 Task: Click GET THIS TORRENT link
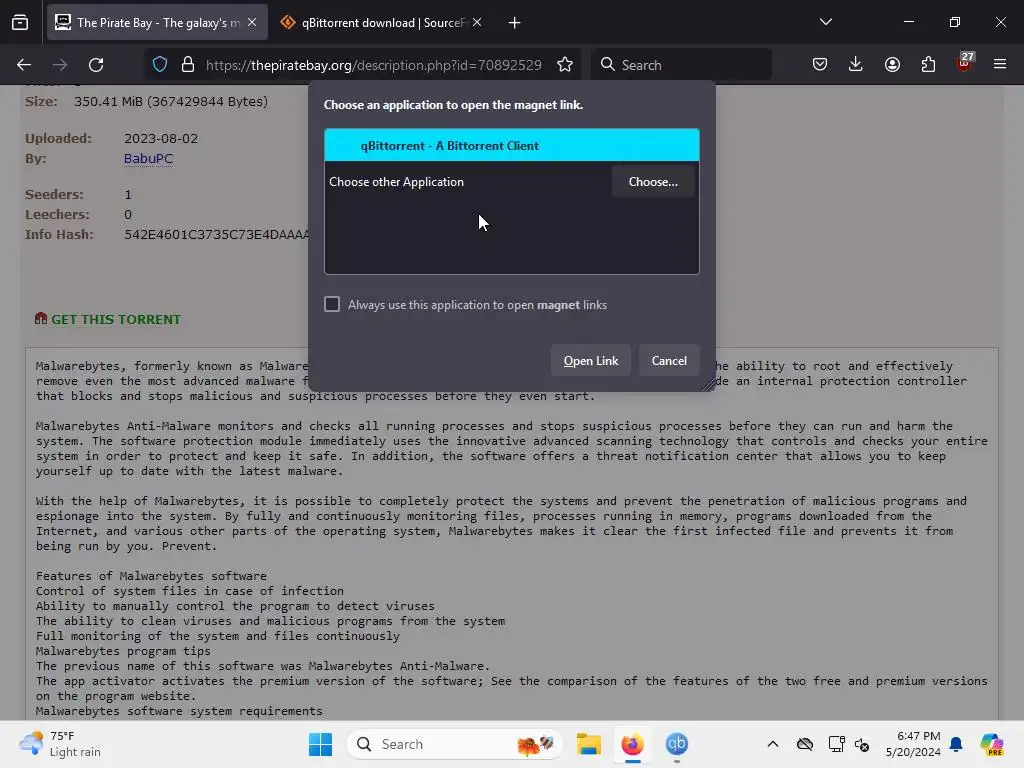point(116,319)
